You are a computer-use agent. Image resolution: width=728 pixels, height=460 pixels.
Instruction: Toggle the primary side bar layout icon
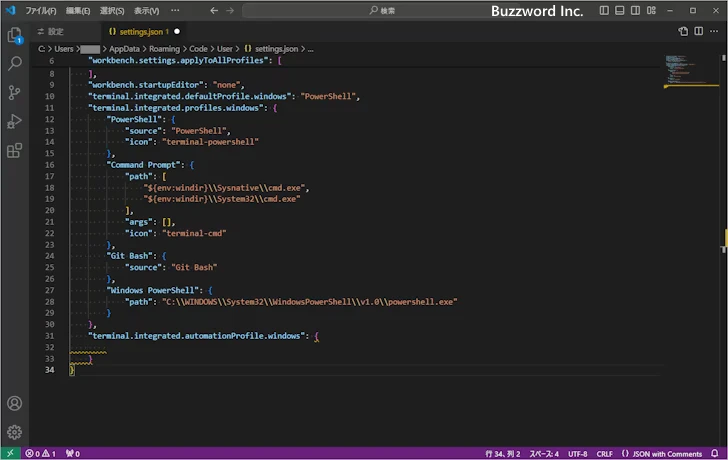point(604,10)
